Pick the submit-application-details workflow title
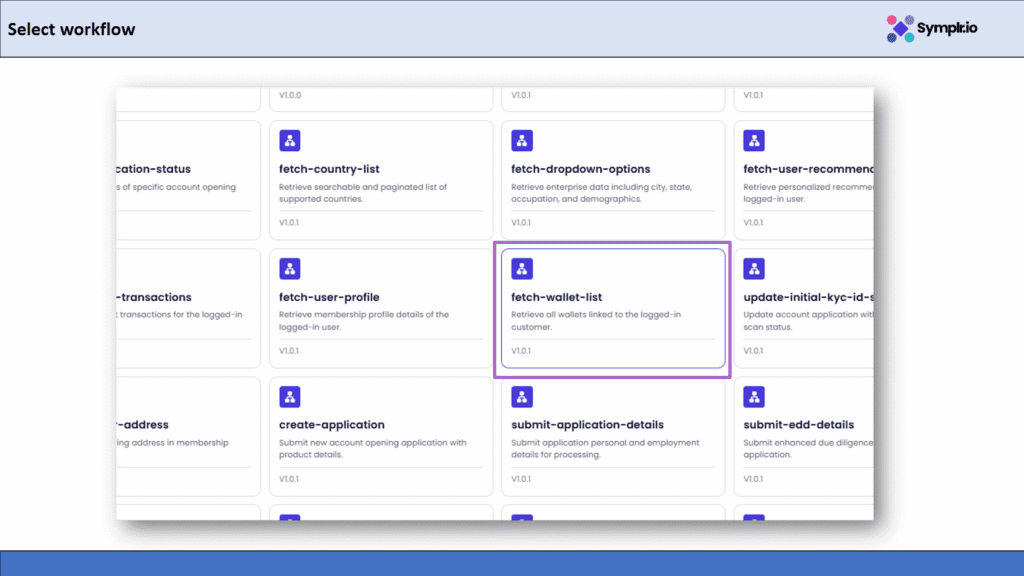Viewport: 1024px width, 576px height. click(x=587, y=425)
